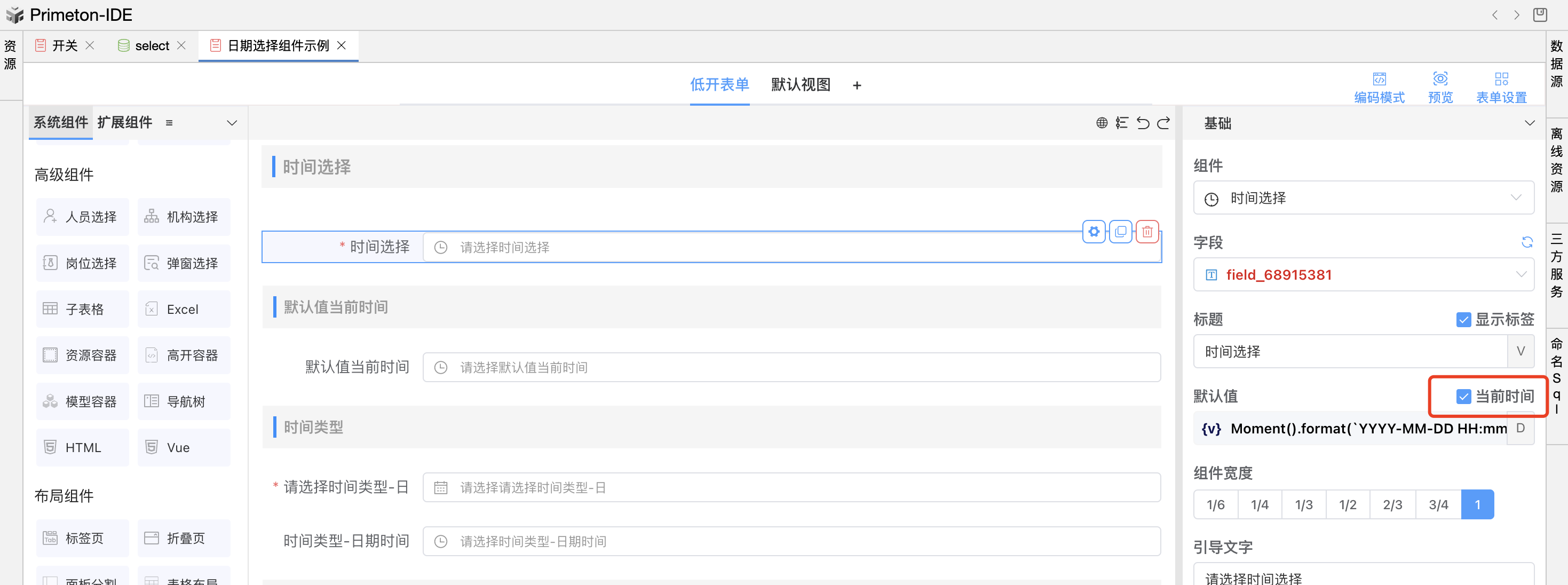Duplicate the selected time picker field
1568x585 pixels.
pyautogui.click(x=1120, y=231)
